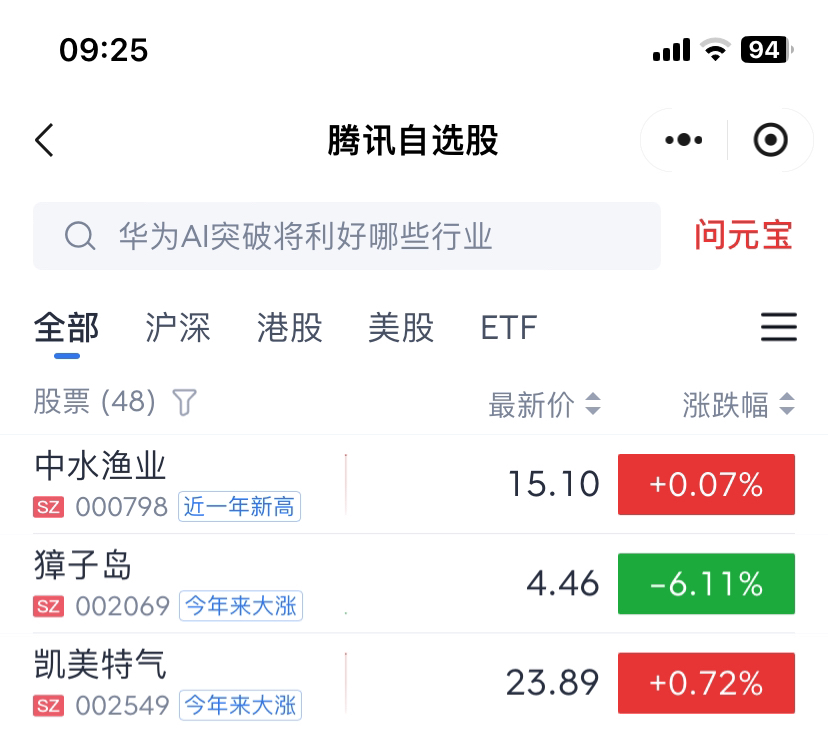
Task: Tap the stock filter funnel icon
Action: [185, 403]
